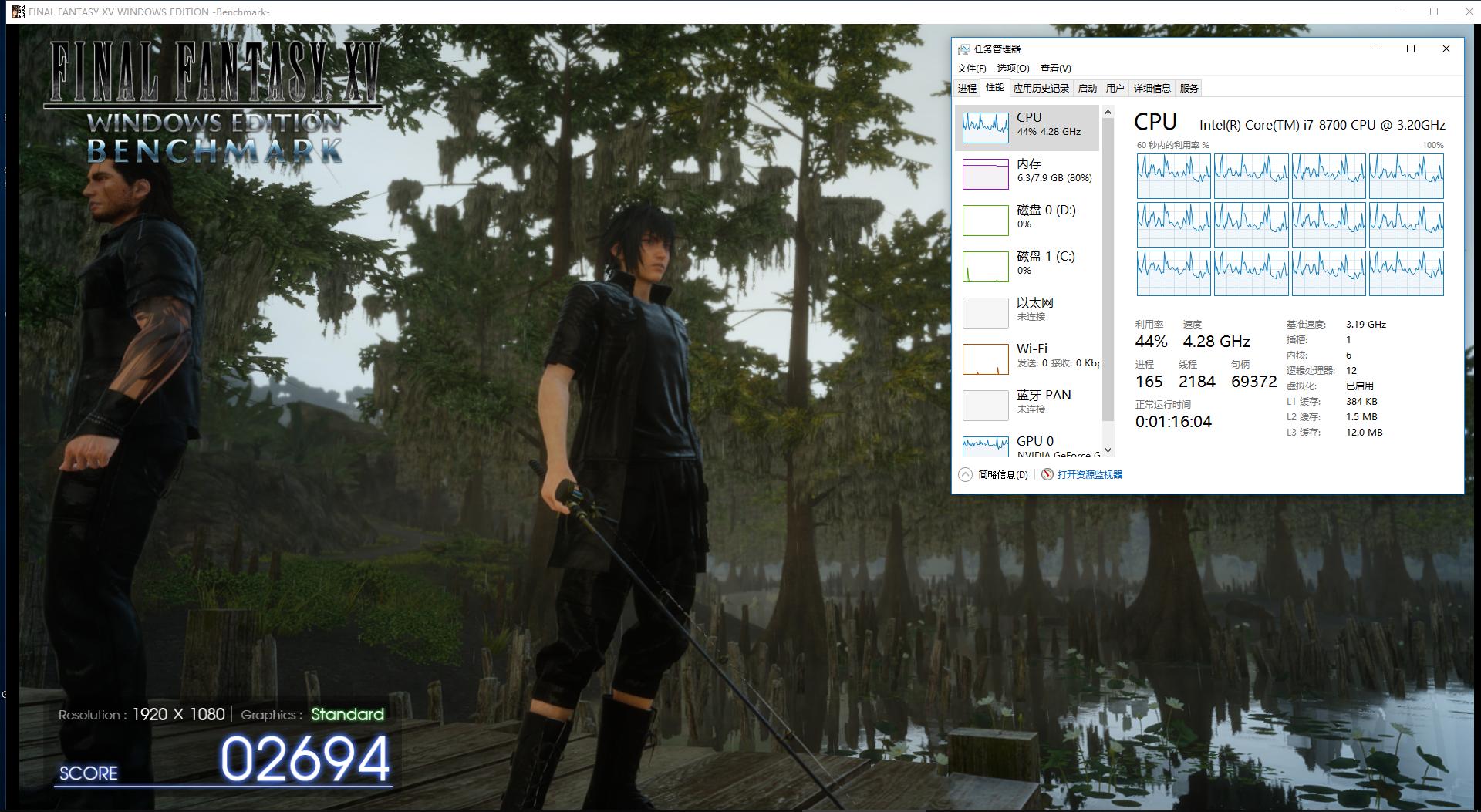
Task: Click the last logical processor graph
Action: (x=1406, y=273)
